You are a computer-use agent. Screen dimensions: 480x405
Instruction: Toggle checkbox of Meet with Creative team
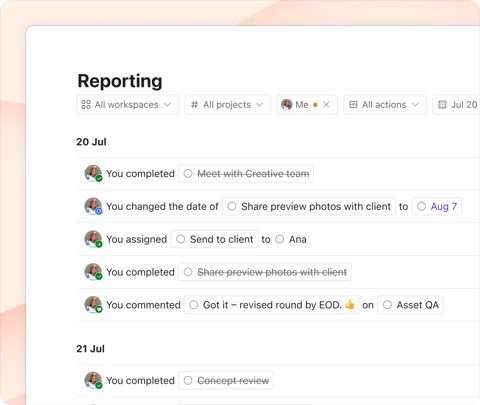coord(188,174)
